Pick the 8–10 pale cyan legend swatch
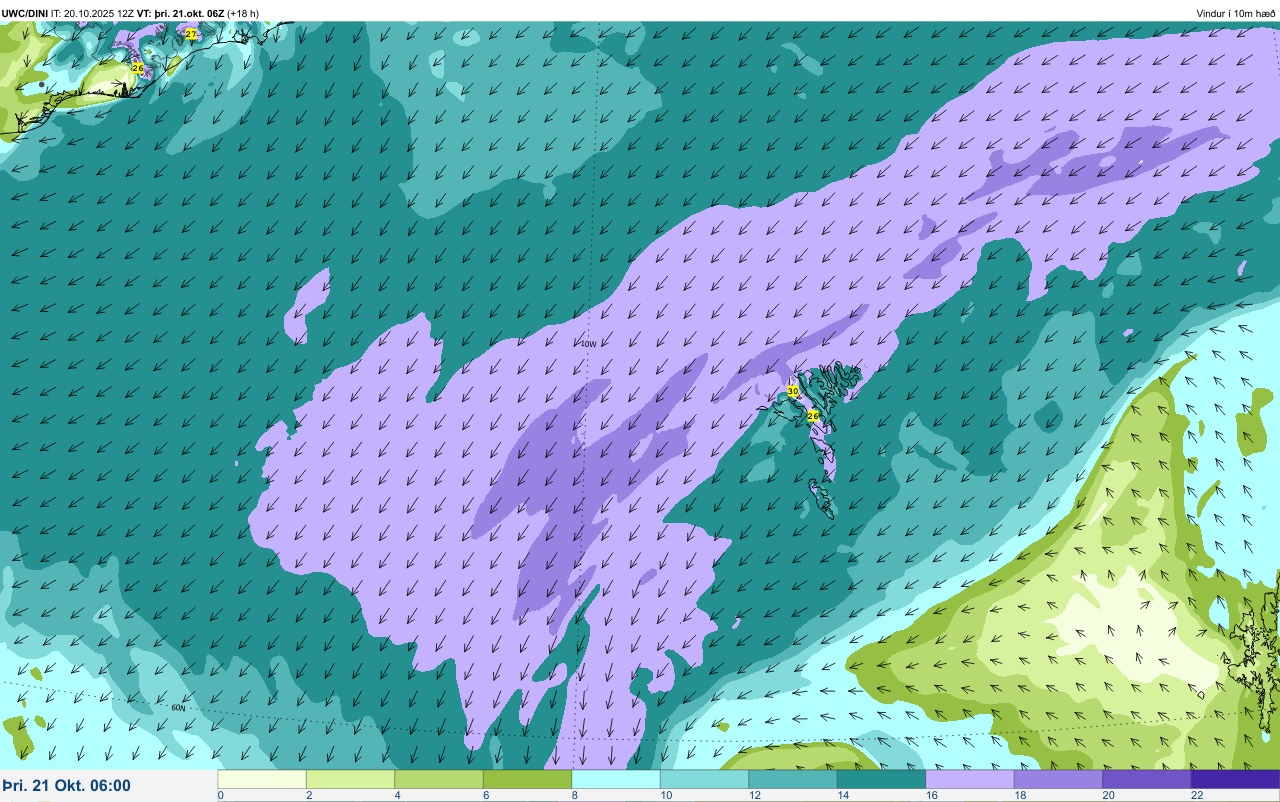 (x=616, y=779)
